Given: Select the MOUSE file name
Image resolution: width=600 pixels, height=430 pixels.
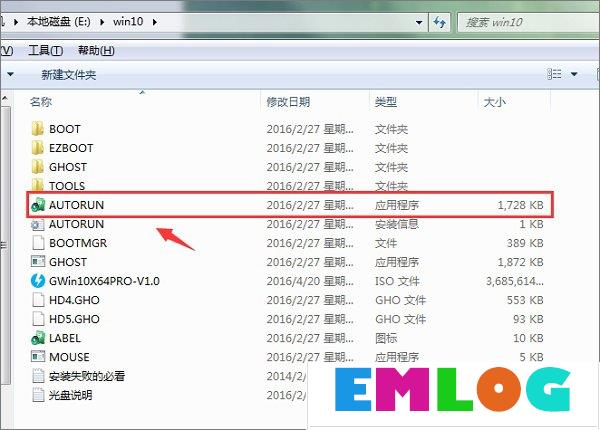Looking at the screenshot, I should tap(69, 357).
